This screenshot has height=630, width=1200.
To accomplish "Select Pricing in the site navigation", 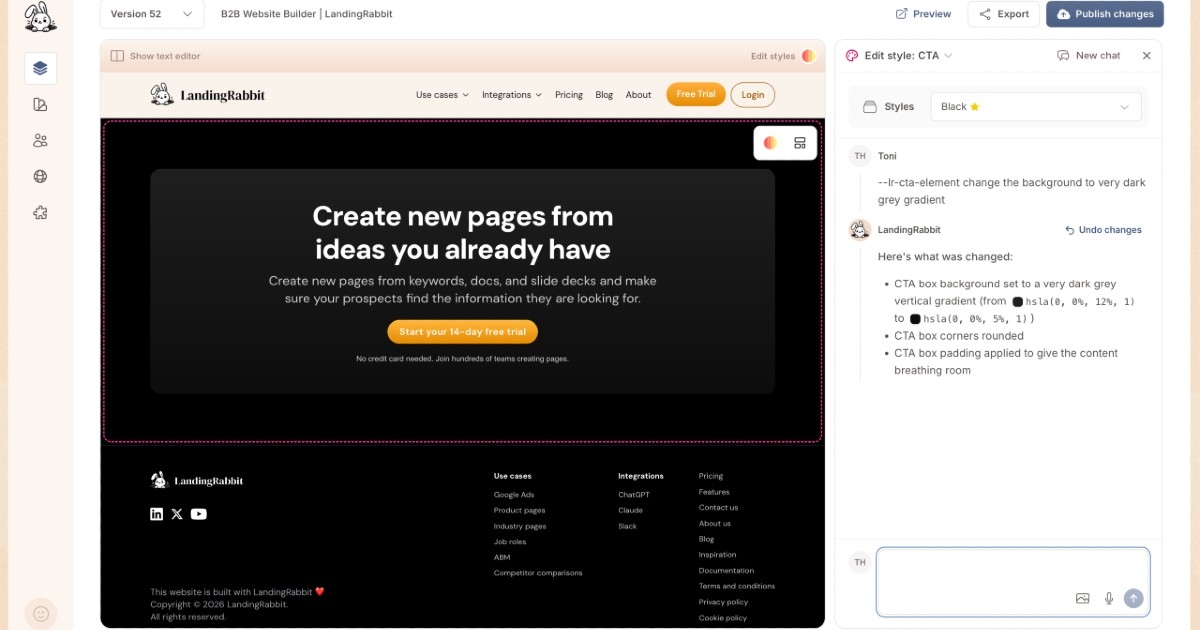I will click(x=568, y=95).
